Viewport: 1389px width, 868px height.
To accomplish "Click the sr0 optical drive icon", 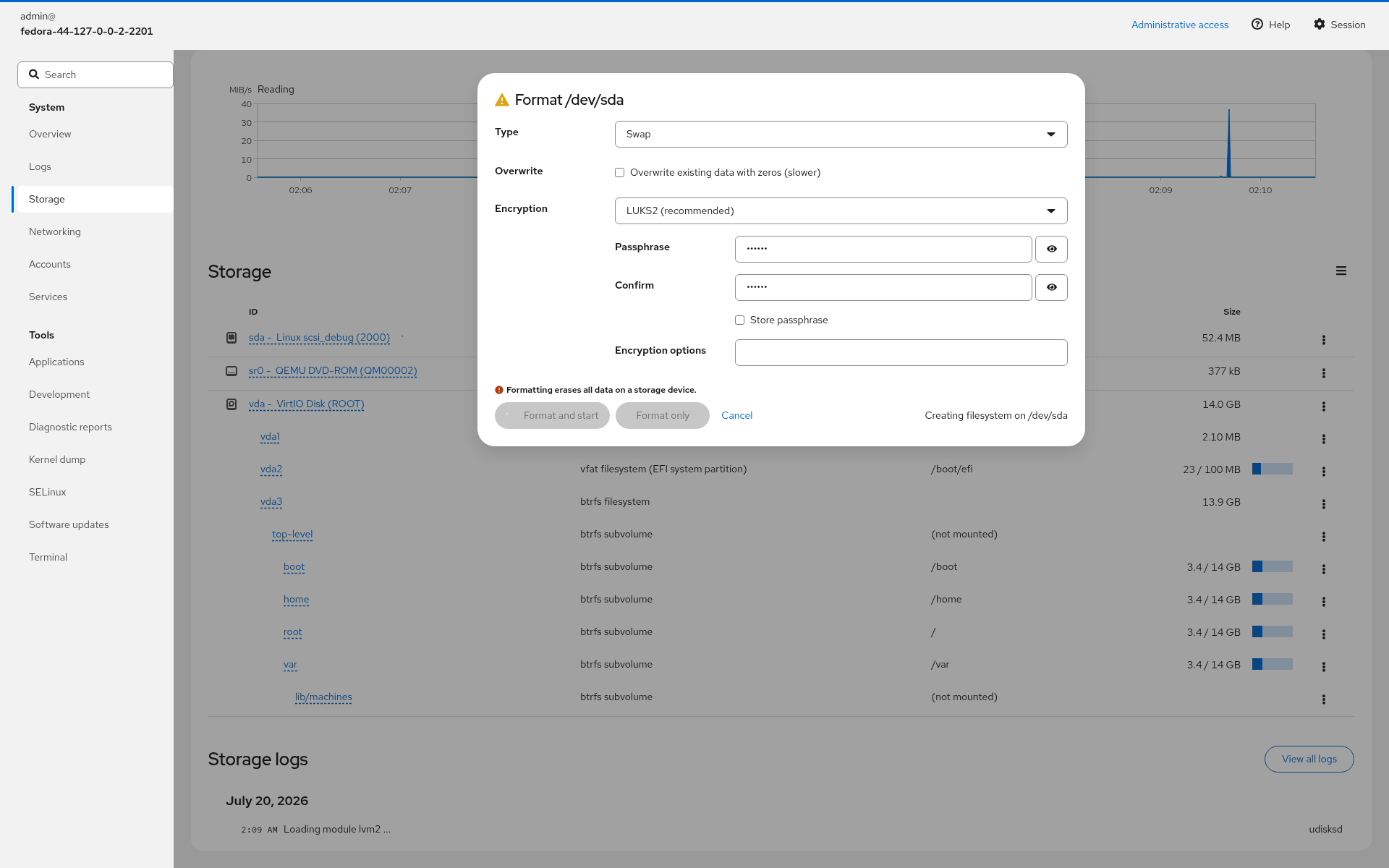I will [x=231, y=370].
